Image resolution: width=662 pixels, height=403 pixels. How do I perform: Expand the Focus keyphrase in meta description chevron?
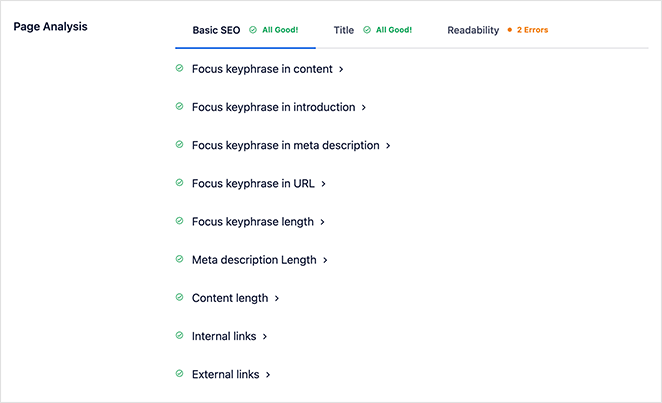click(x=388, y=146)
